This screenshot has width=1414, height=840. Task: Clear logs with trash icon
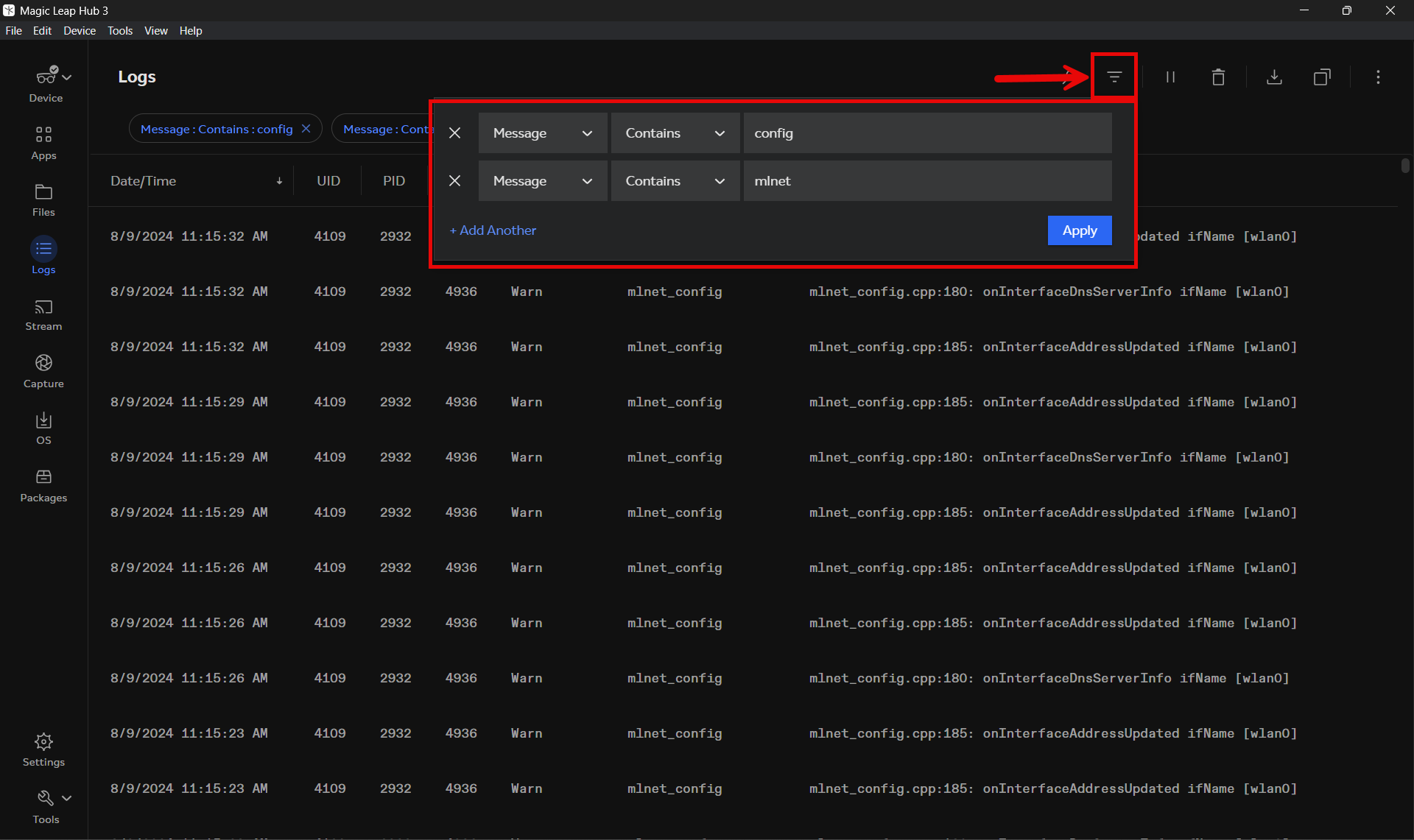(1218, 77)
